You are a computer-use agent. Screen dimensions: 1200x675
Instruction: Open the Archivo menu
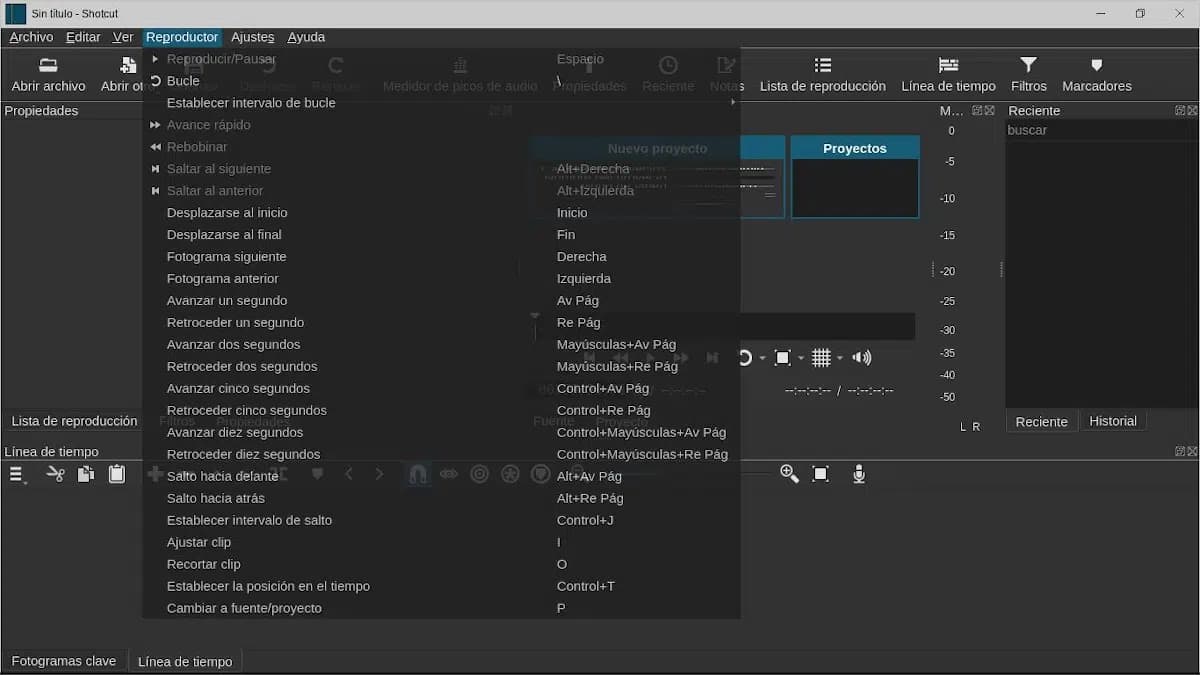pos(31,37)
